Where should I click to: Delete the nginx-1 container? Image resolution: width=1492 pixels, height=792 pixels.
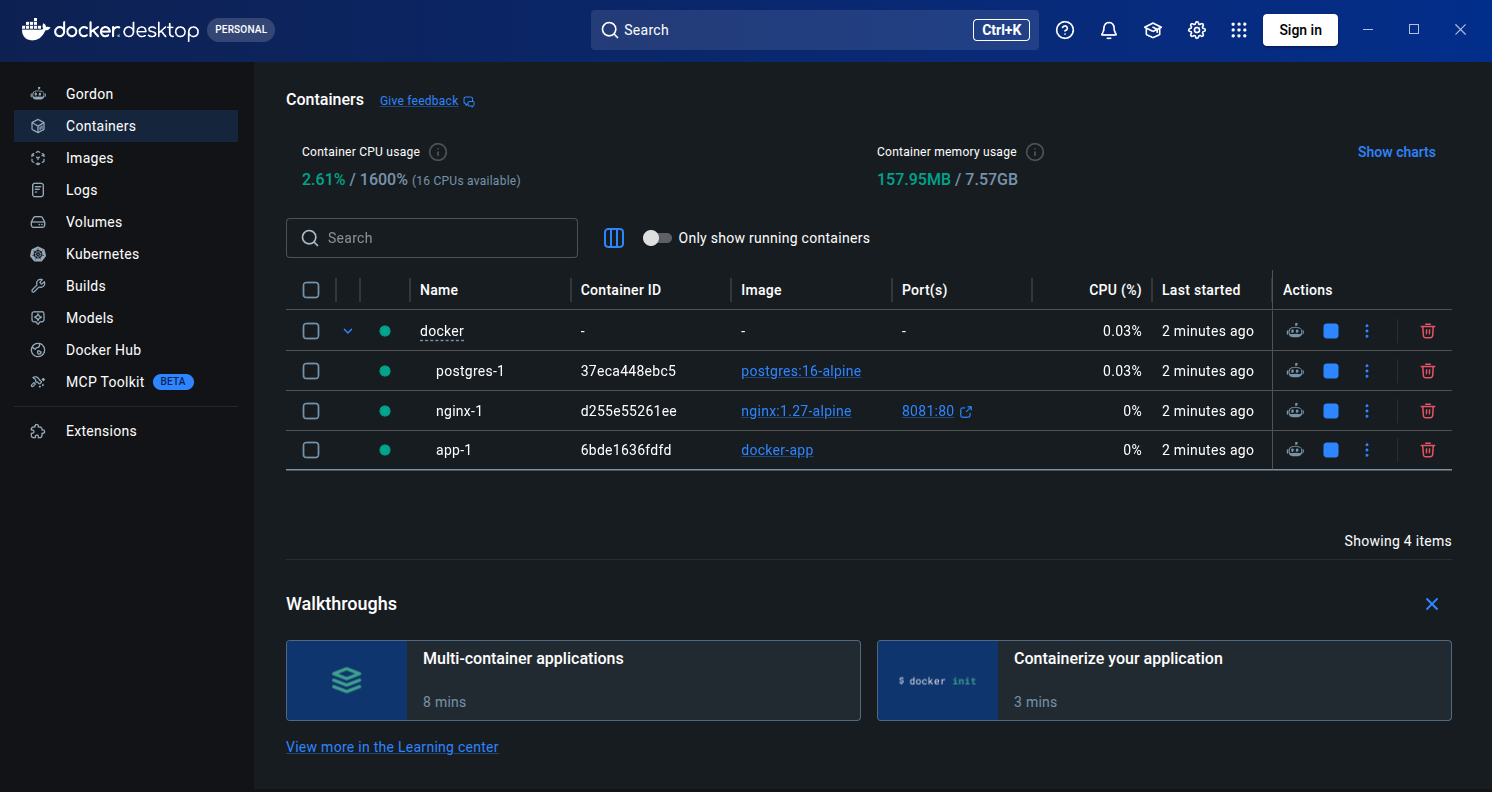point(1428,411)
